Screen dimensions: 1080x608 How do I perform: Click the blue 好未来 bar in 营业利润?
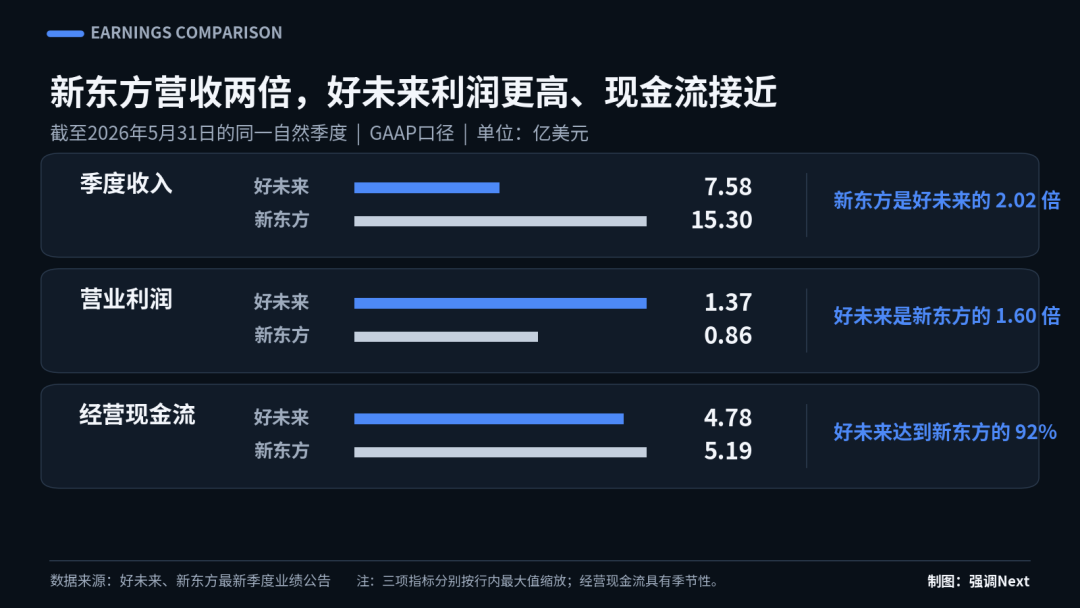[500, 303]
